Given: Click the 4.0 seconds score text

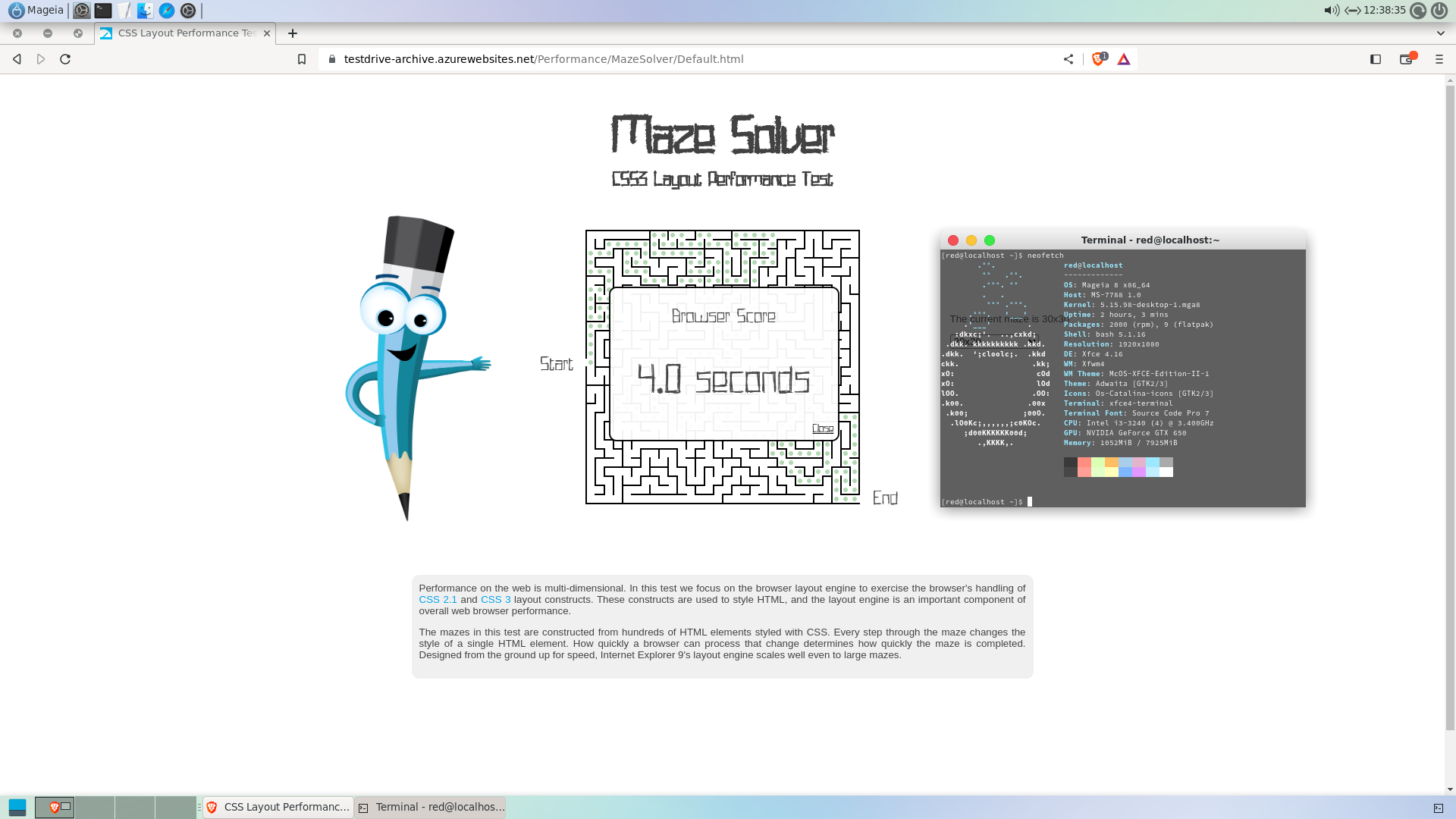Looking at the screenshot, I should (x=723, y=379).
